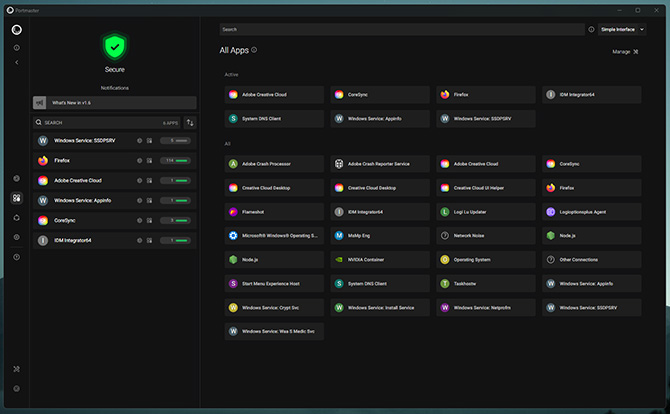The width and height of the screenshot is (670, 414).
Task: Click the info icon below the Portmaster logo
Action: 17,48
